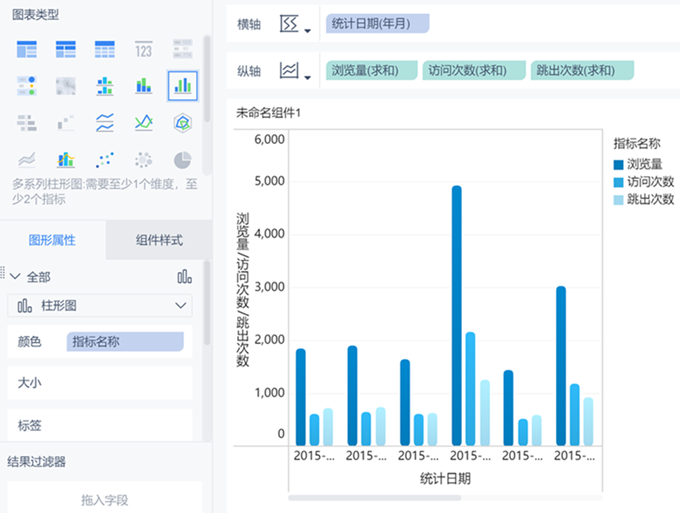Viewport: 680px width, 513px height.
Task: Select the crossing line chart type icon
Action: tap(143, 123)
